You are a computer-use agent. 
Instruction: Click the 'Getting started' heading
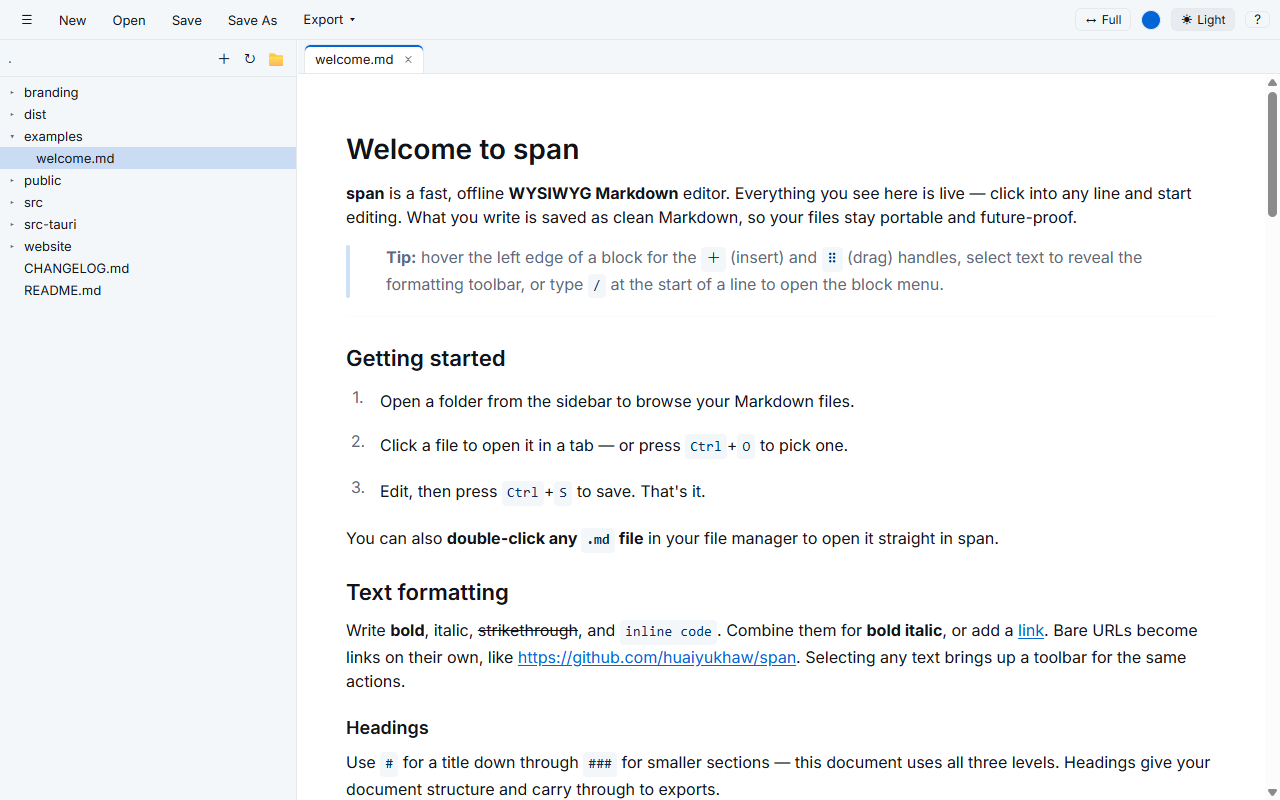point(425,358)
